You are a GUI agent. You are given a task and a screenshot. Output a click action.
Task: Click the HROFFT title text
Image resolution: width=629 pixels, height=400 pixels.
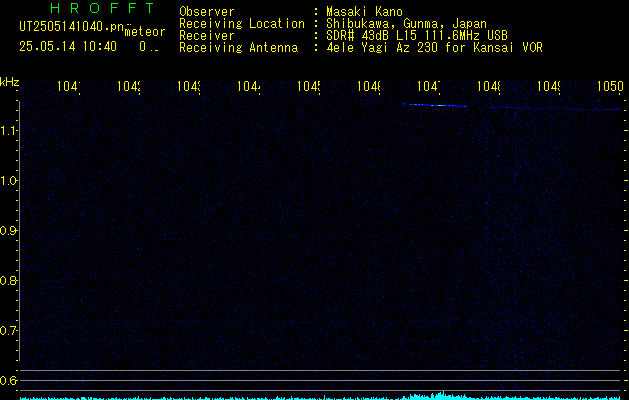click(102, 8)
